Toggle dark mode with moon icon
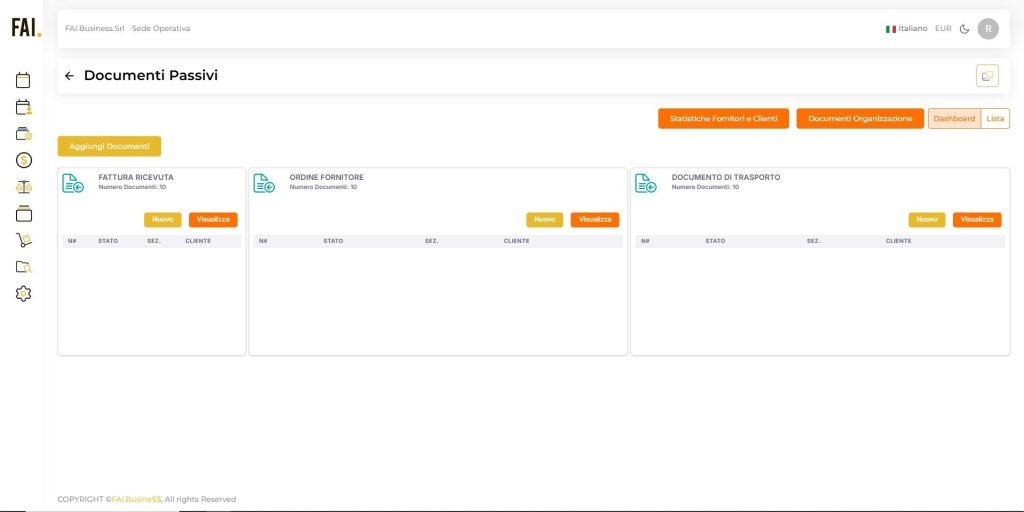This screenshot has width=1024, height=512. tap(964, 29)
